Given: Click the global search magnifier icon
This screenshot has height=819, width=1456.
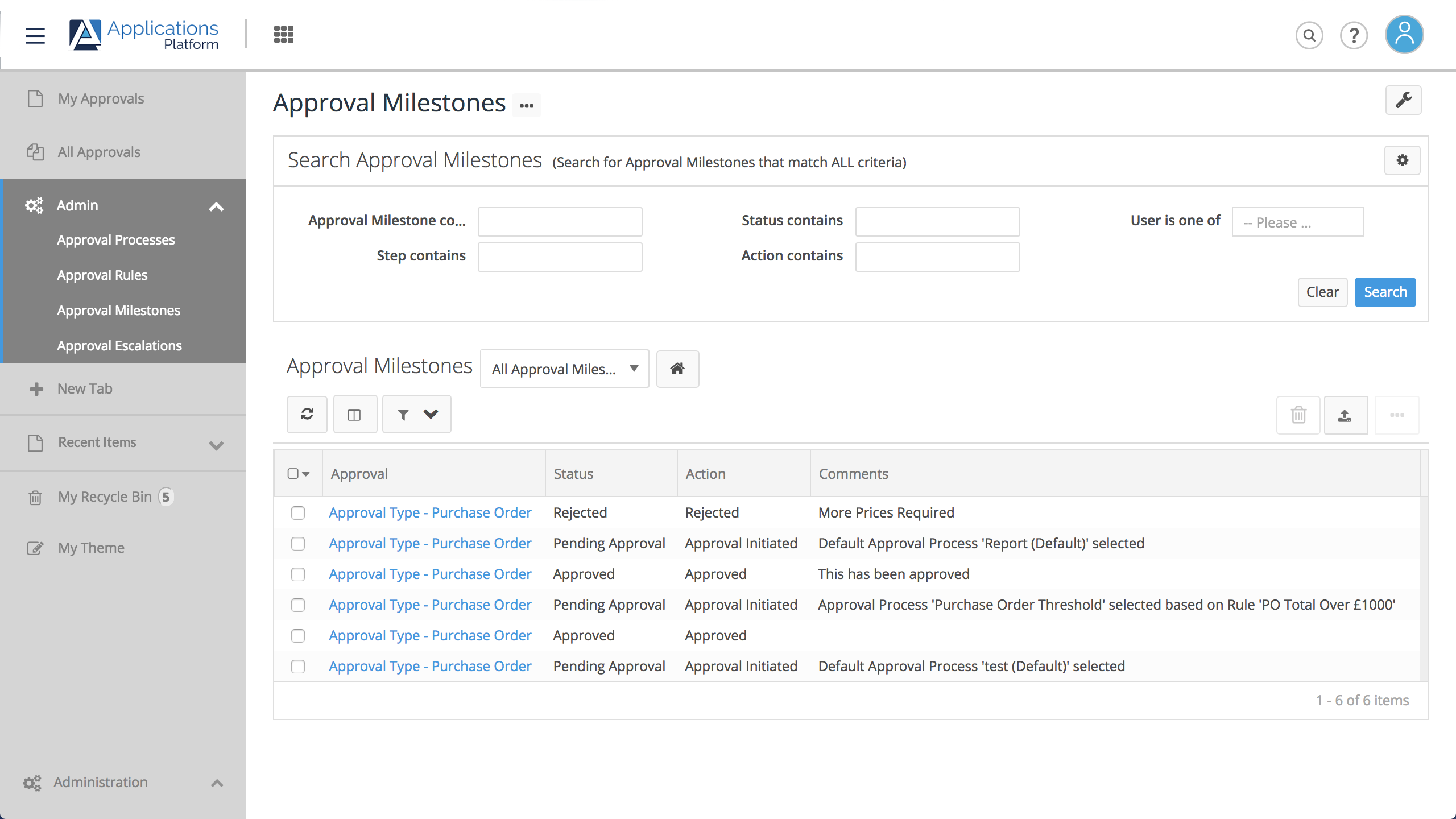Looking at the screenshot, I should click(x=1309, y=35).
